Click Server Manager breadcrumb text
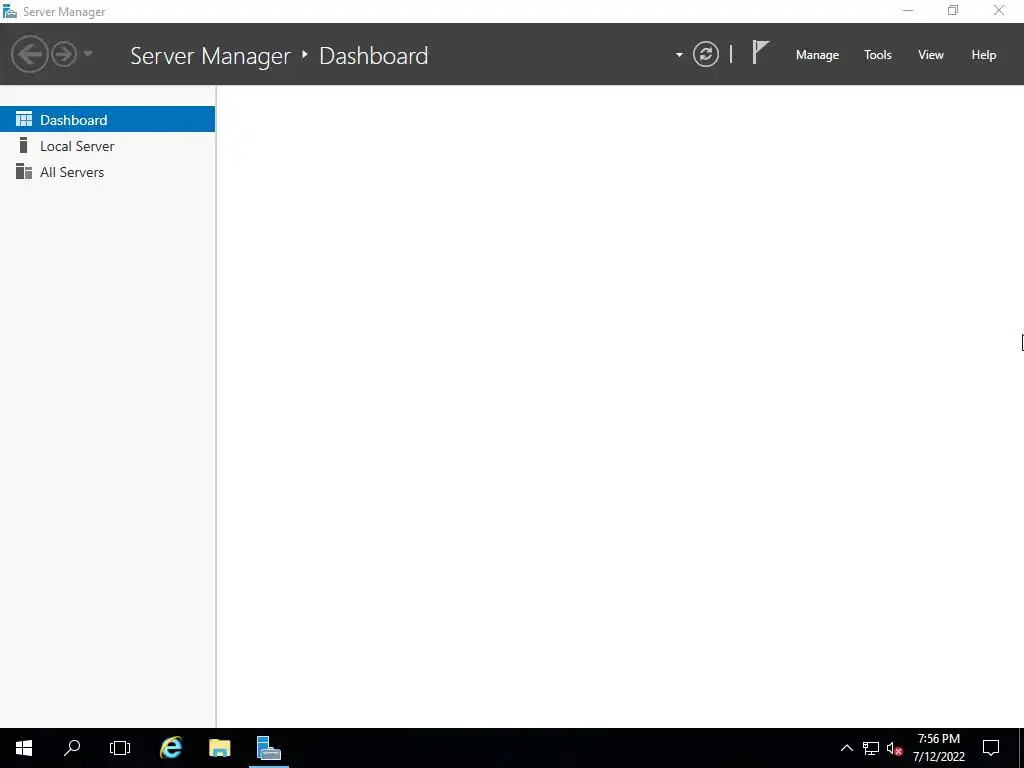 (210, 56)
